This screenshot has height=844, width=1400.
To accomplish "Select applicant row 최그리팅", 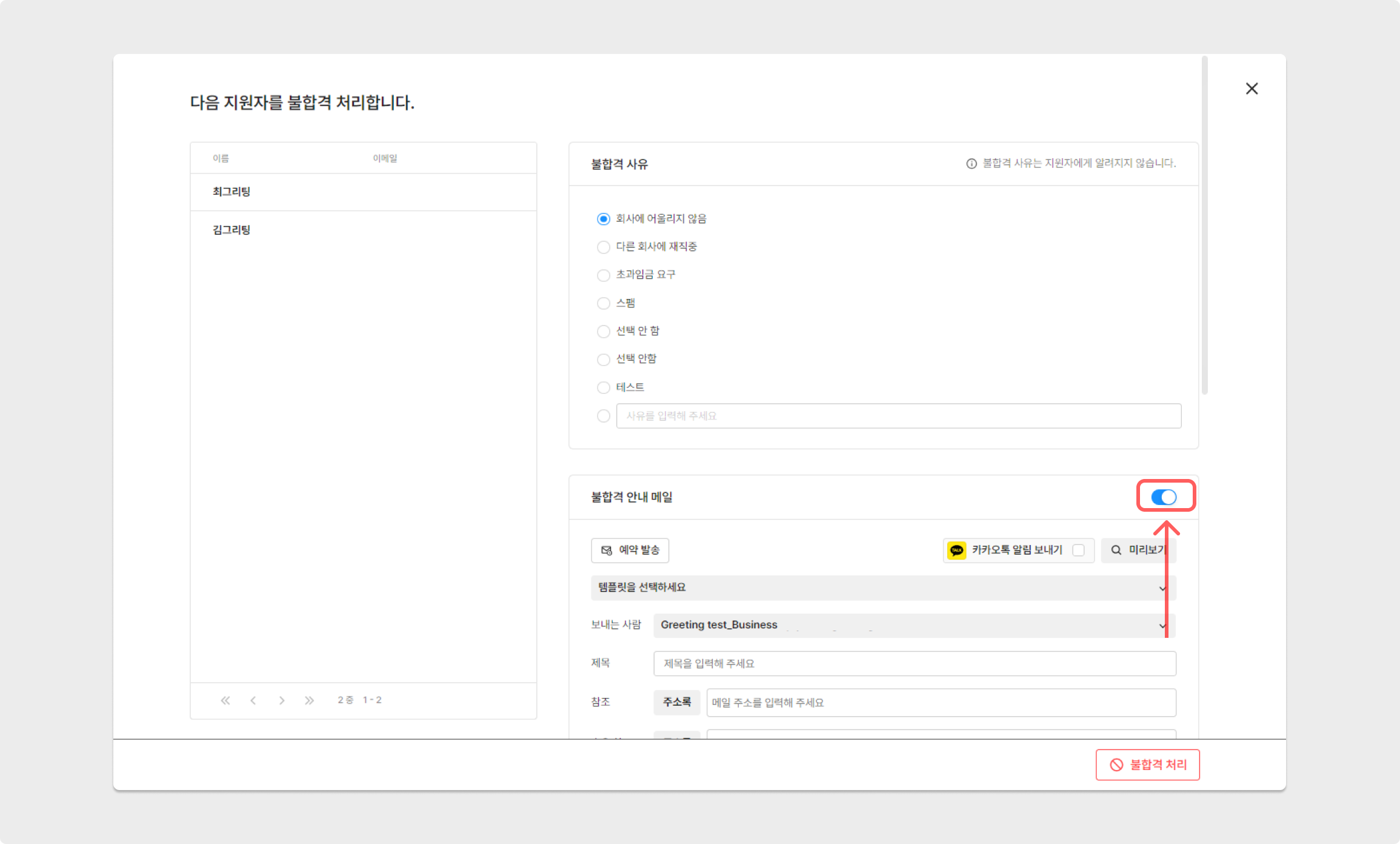I will pos(362,192).
